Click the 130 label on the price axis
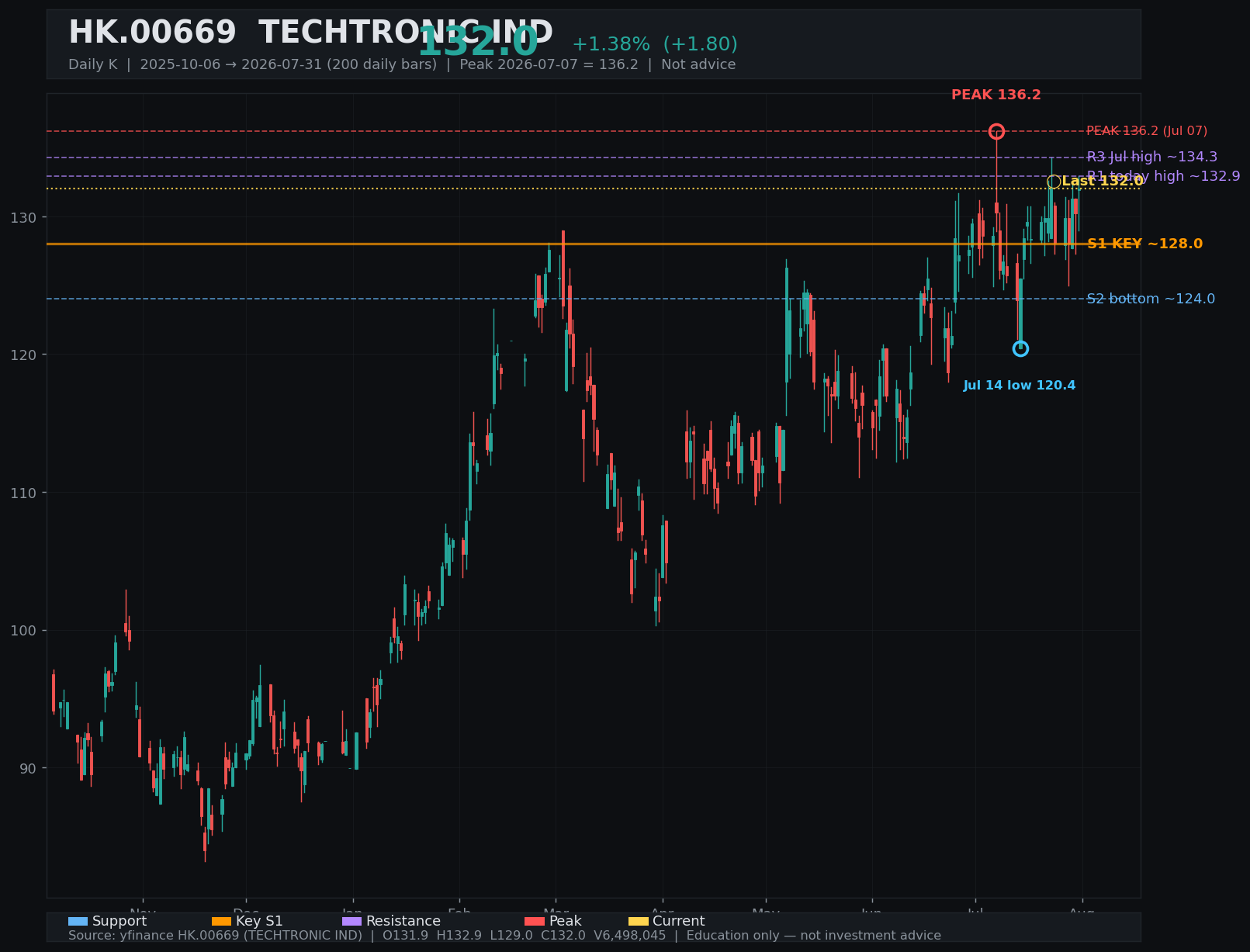 (x=23, y=217)
